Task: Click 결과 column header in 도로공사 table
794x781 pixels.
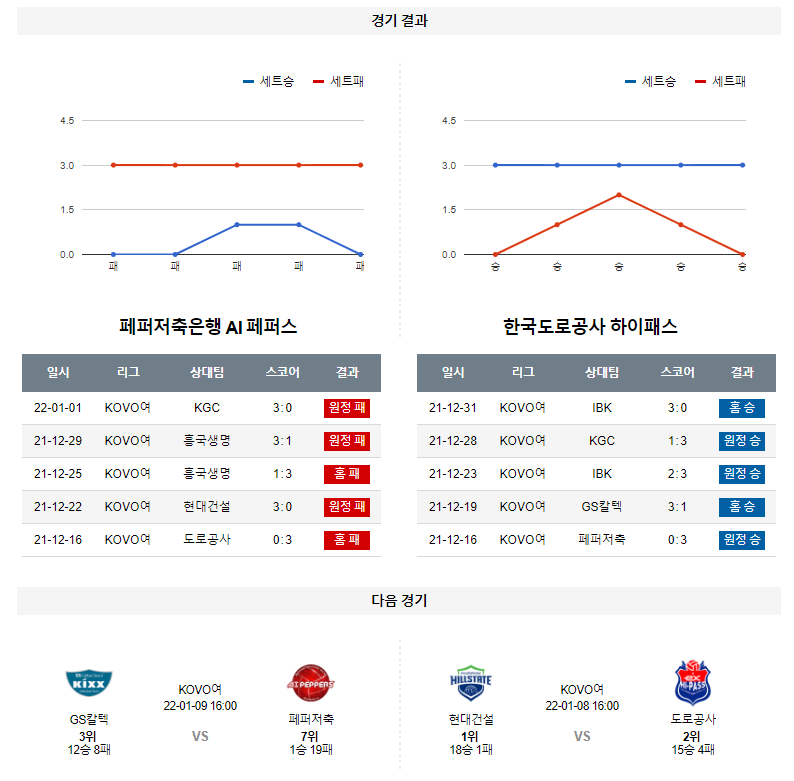Action: click(x=742, y=372)
